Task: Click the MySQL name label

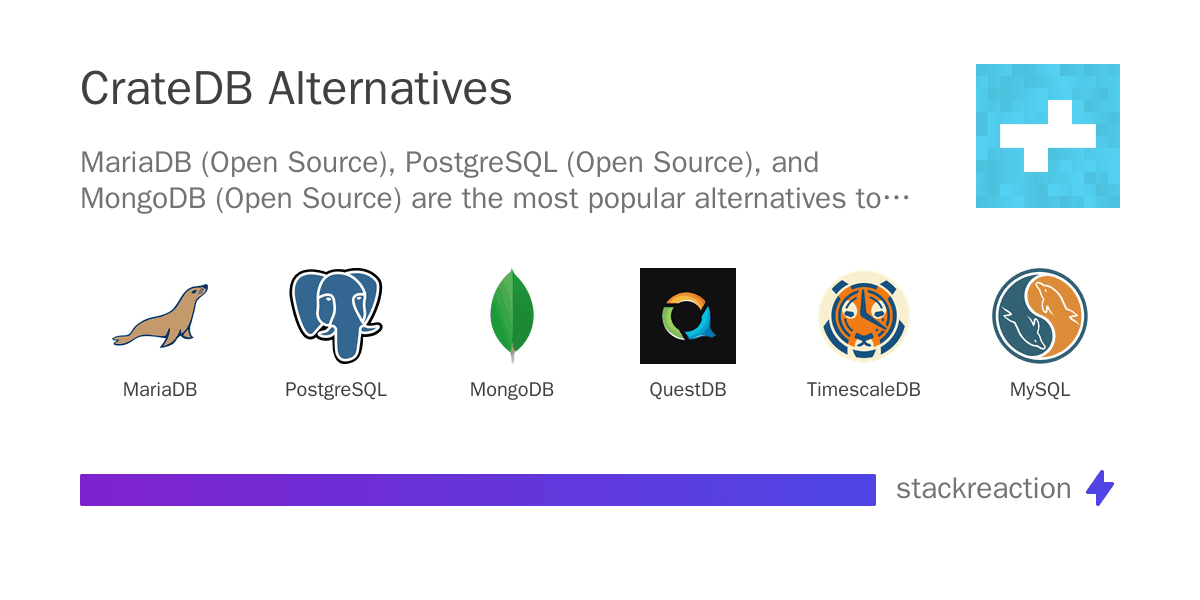Action: (1040, 390)
